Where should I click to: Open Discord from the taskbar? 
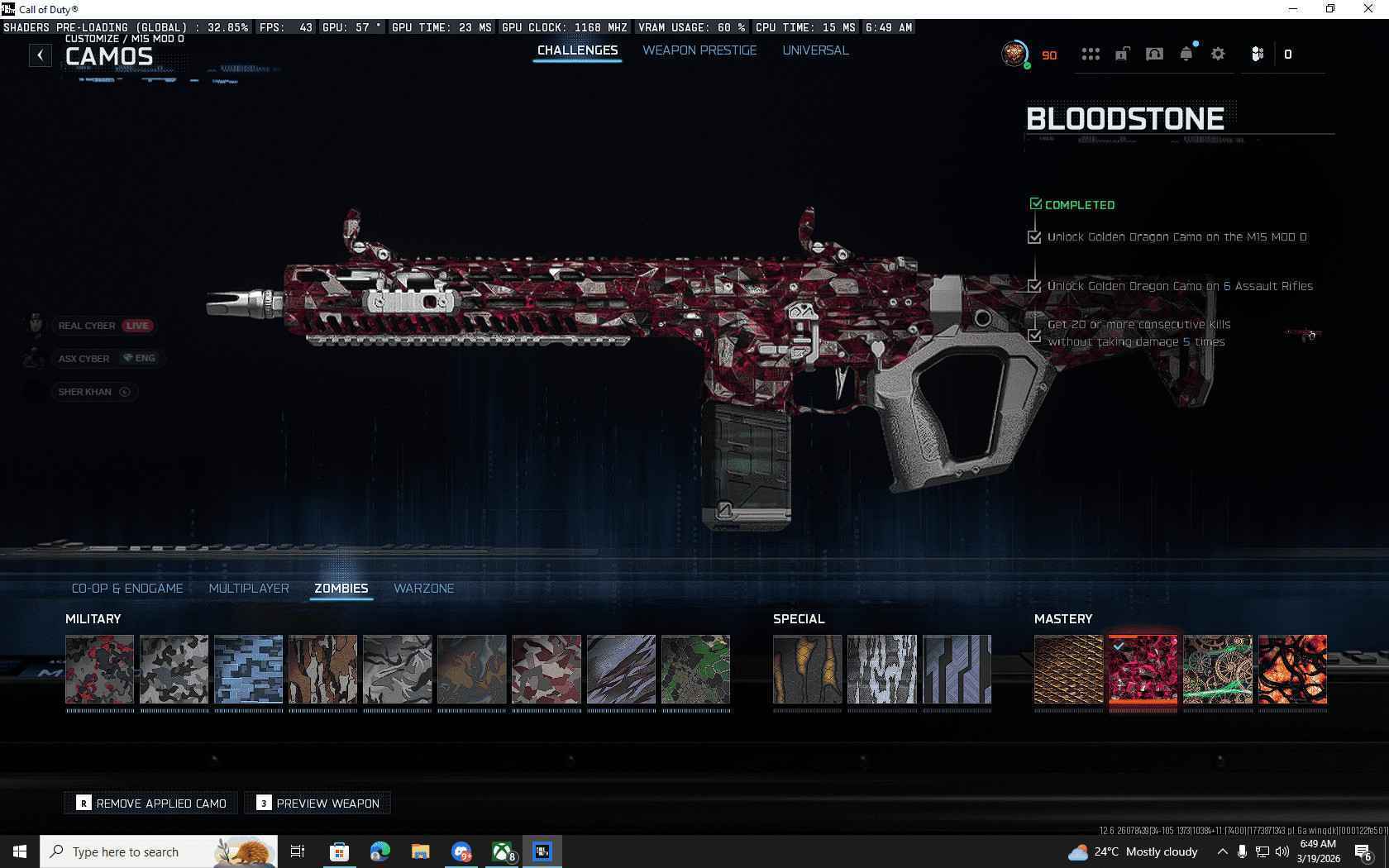[461, 851]
